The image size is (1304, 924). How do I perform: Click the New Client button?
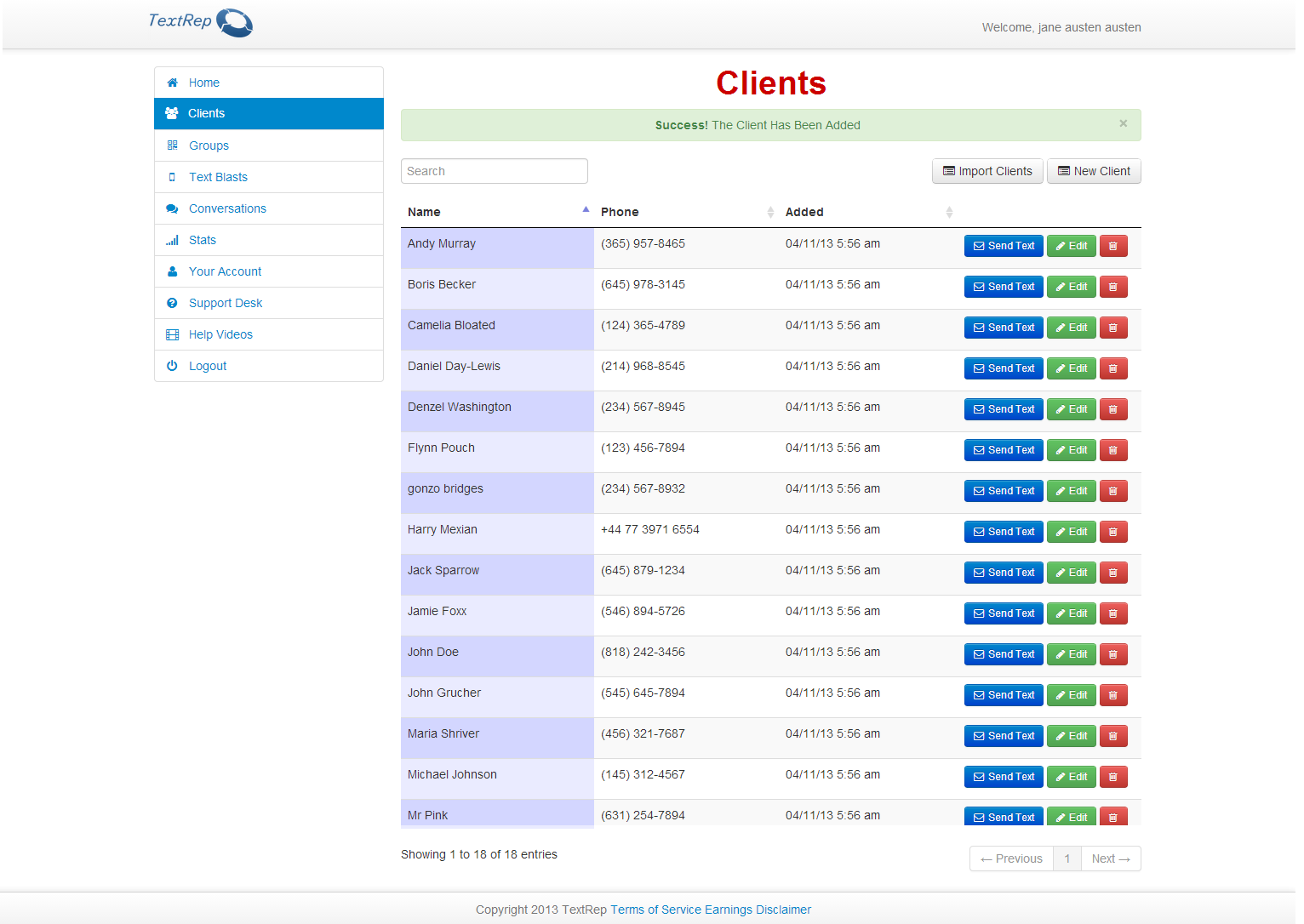1094,171
